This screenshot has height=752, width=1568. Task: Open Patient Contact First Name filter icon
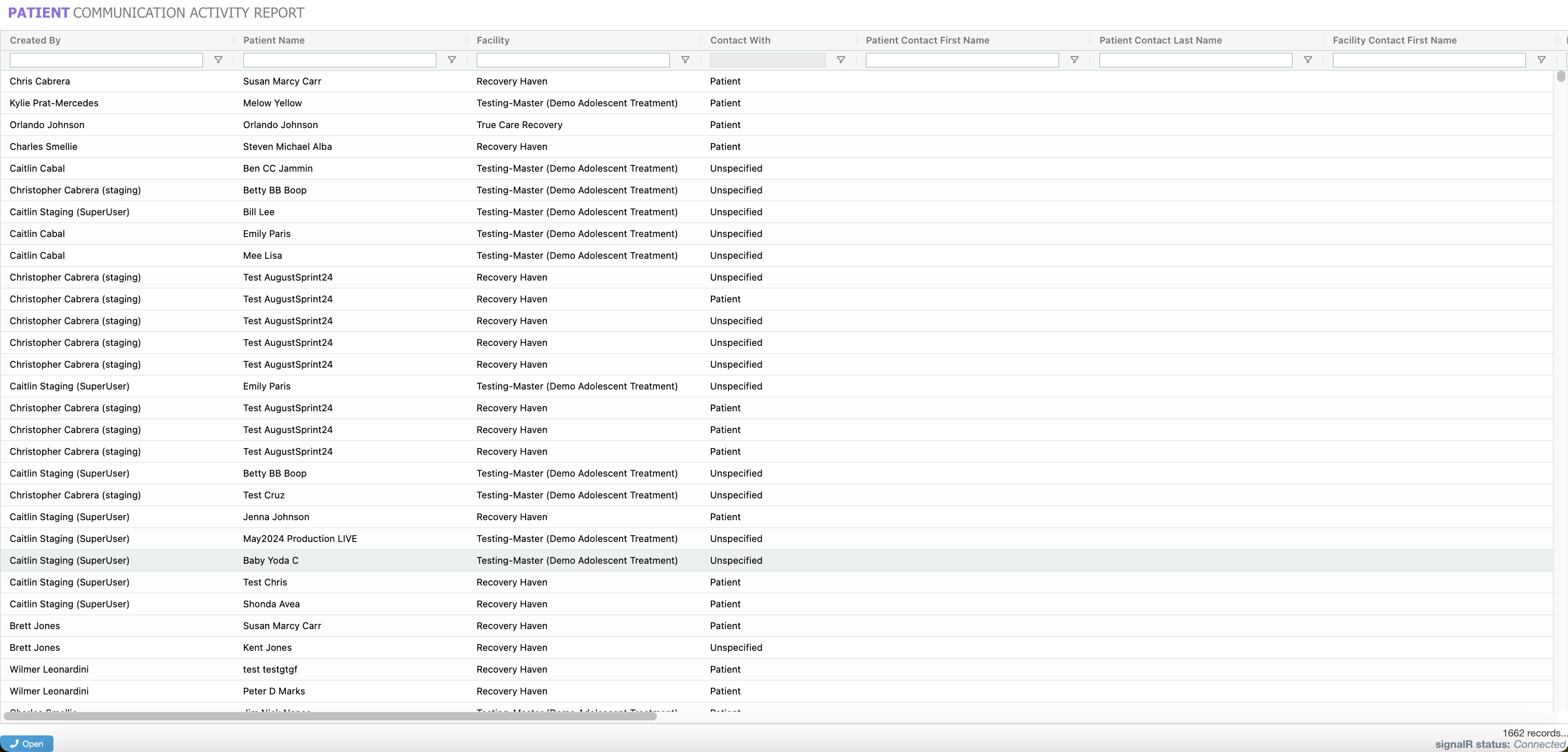(1074, 60)
